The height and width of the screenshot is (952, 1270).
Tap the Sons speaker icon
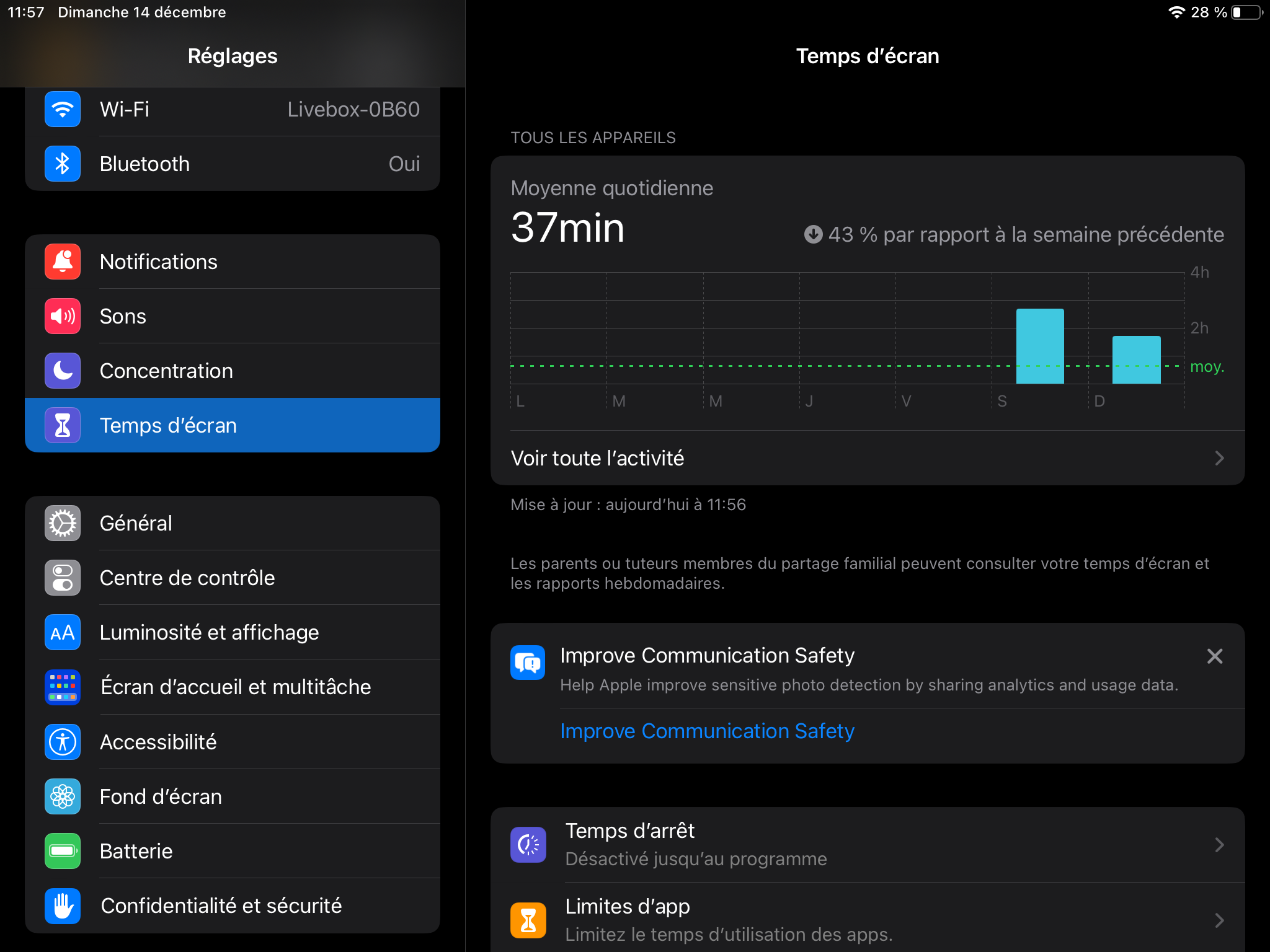(63, 317)
